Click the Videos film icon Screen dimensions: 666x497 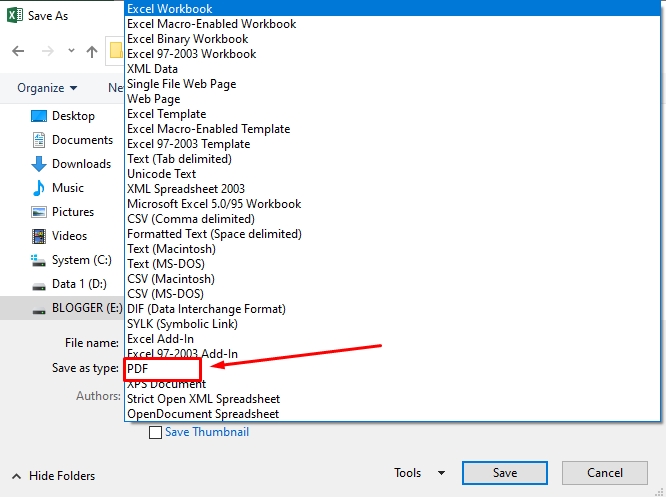click(39, 236)
